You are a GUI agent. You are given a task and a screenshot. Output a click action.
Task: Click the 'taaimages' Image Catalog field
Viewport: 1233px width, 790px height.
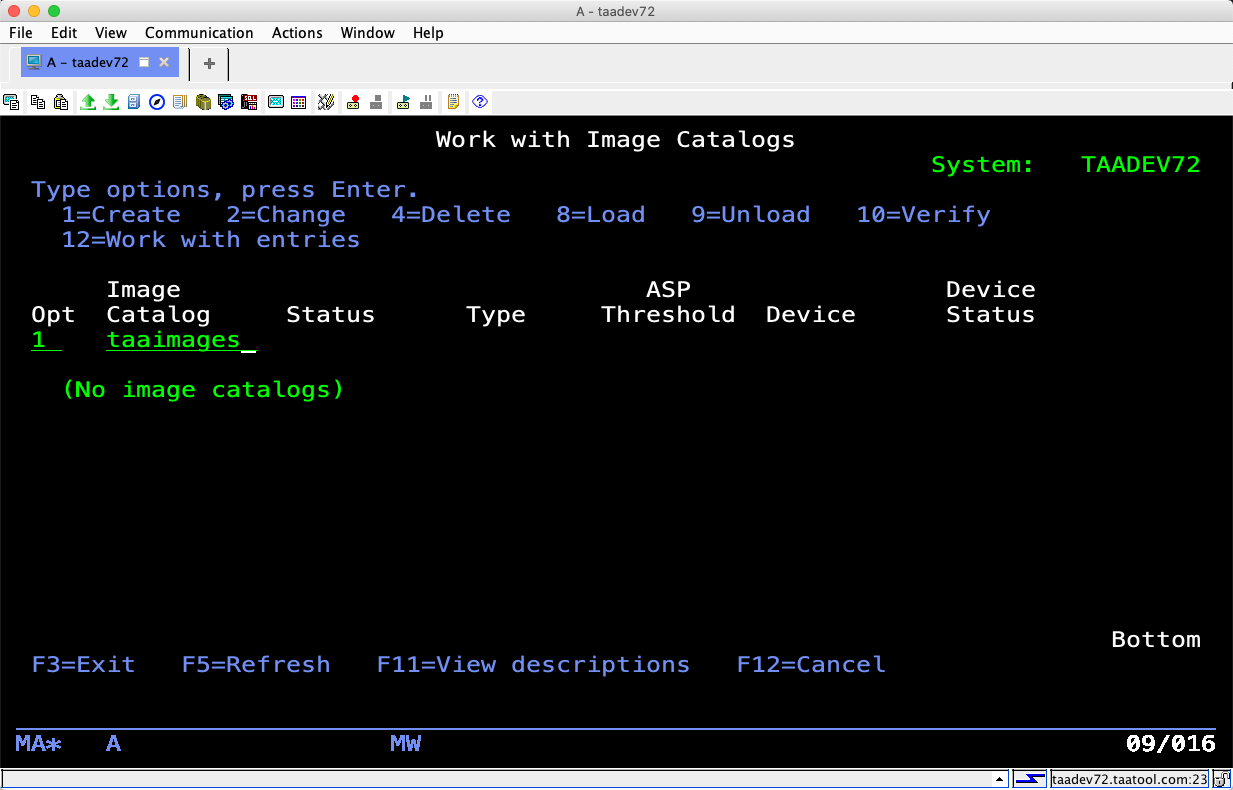coord(181,340)
